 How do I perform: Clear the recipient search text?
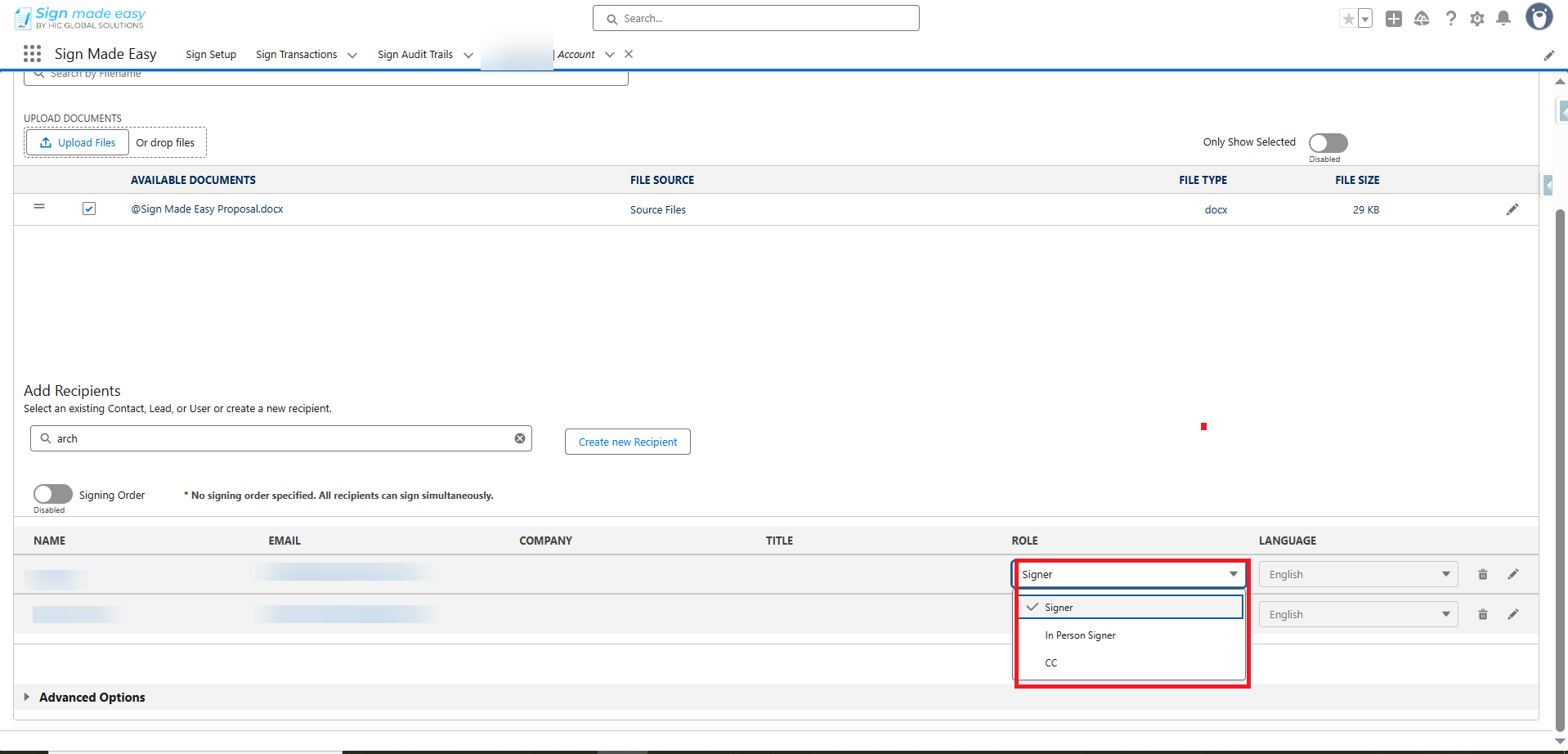(520, 438)
